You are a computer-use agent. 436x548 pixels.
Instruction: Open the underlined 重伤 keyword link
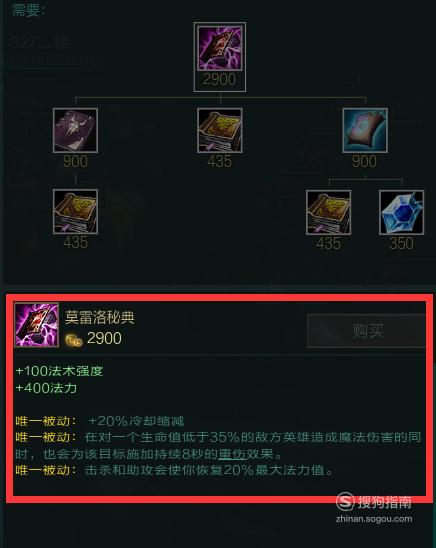tap(232, 454)
